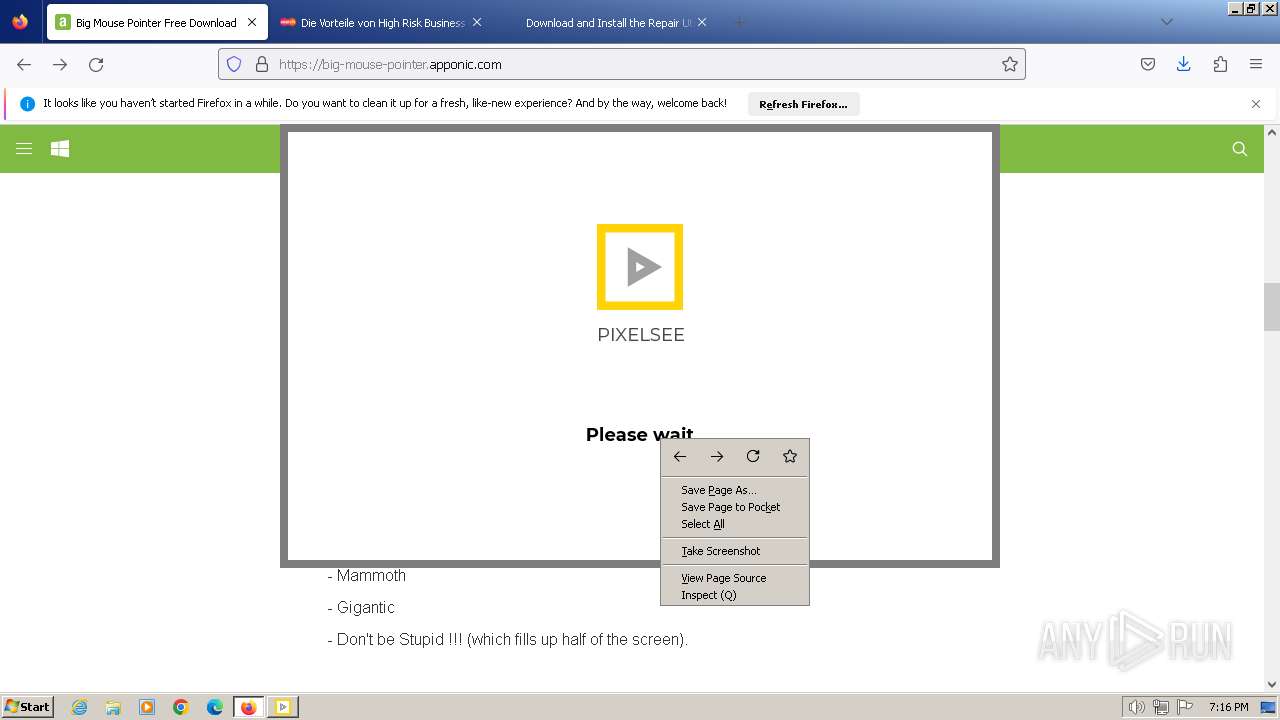The image size is (1280, 720).
Task: Close the Download and Install the Repair tab
Action: click(702, 22)
